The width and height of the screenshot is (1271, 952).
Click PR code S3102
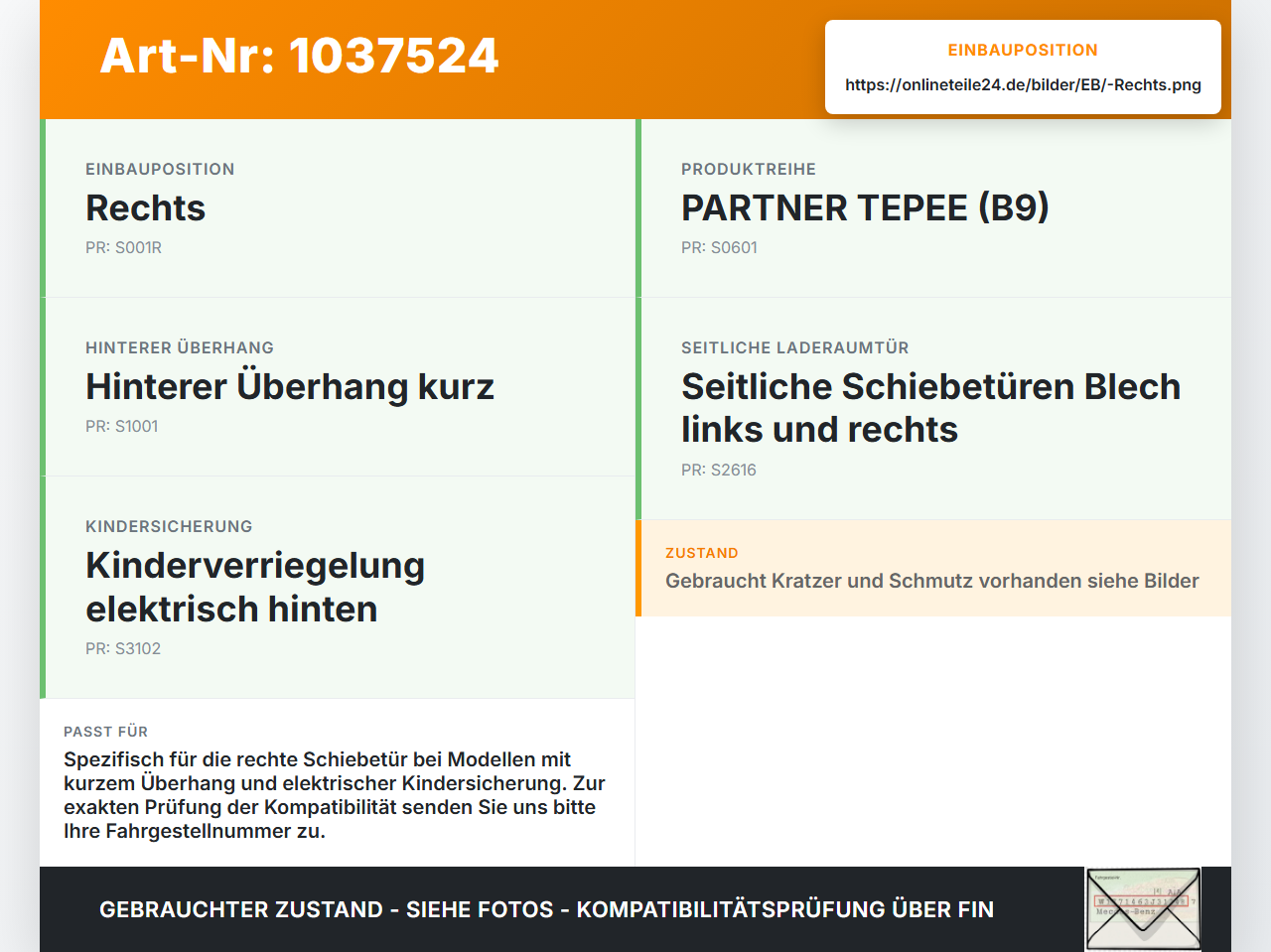click(x=123, y=648)
